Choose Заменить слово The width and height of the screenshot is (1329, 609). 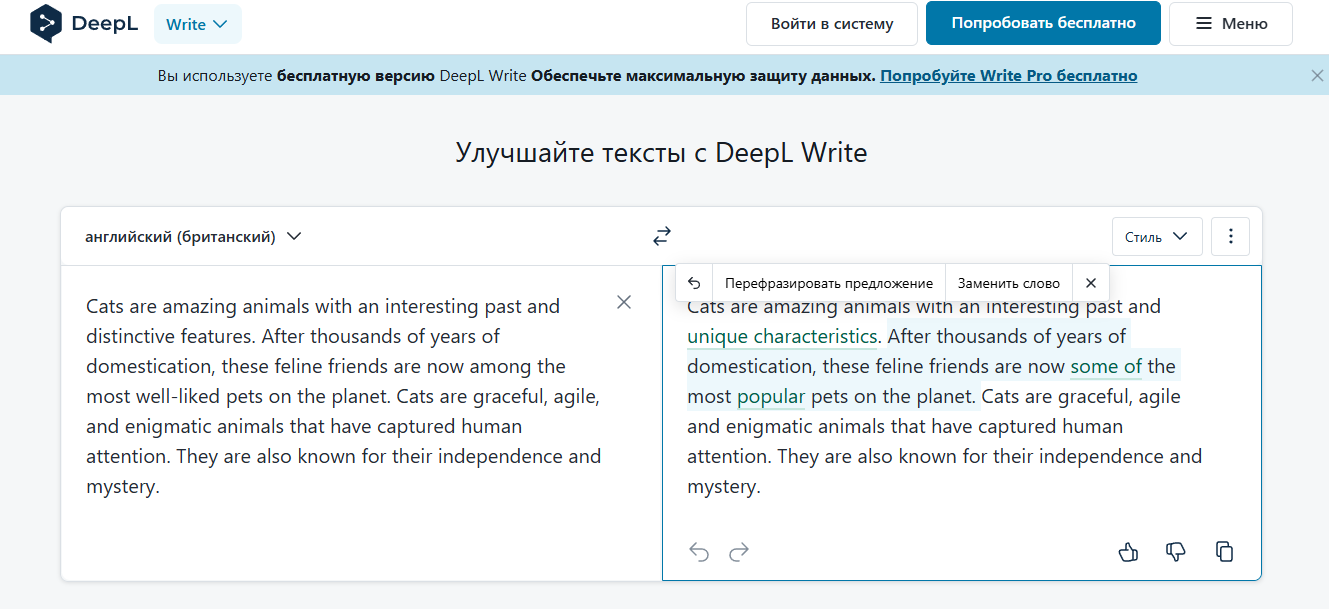(x=1008, y=283)
